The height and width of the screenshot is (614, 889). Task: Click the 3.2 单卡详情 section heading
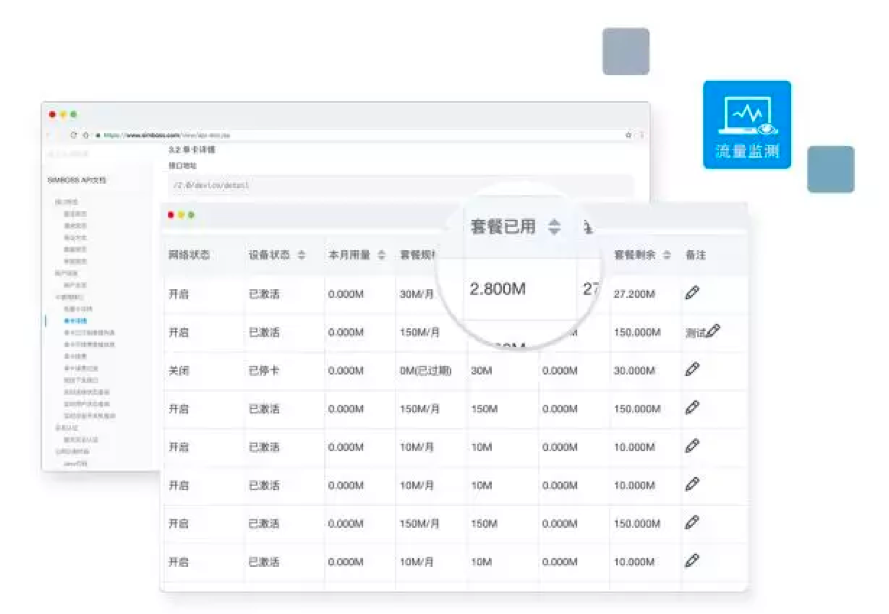192,150
